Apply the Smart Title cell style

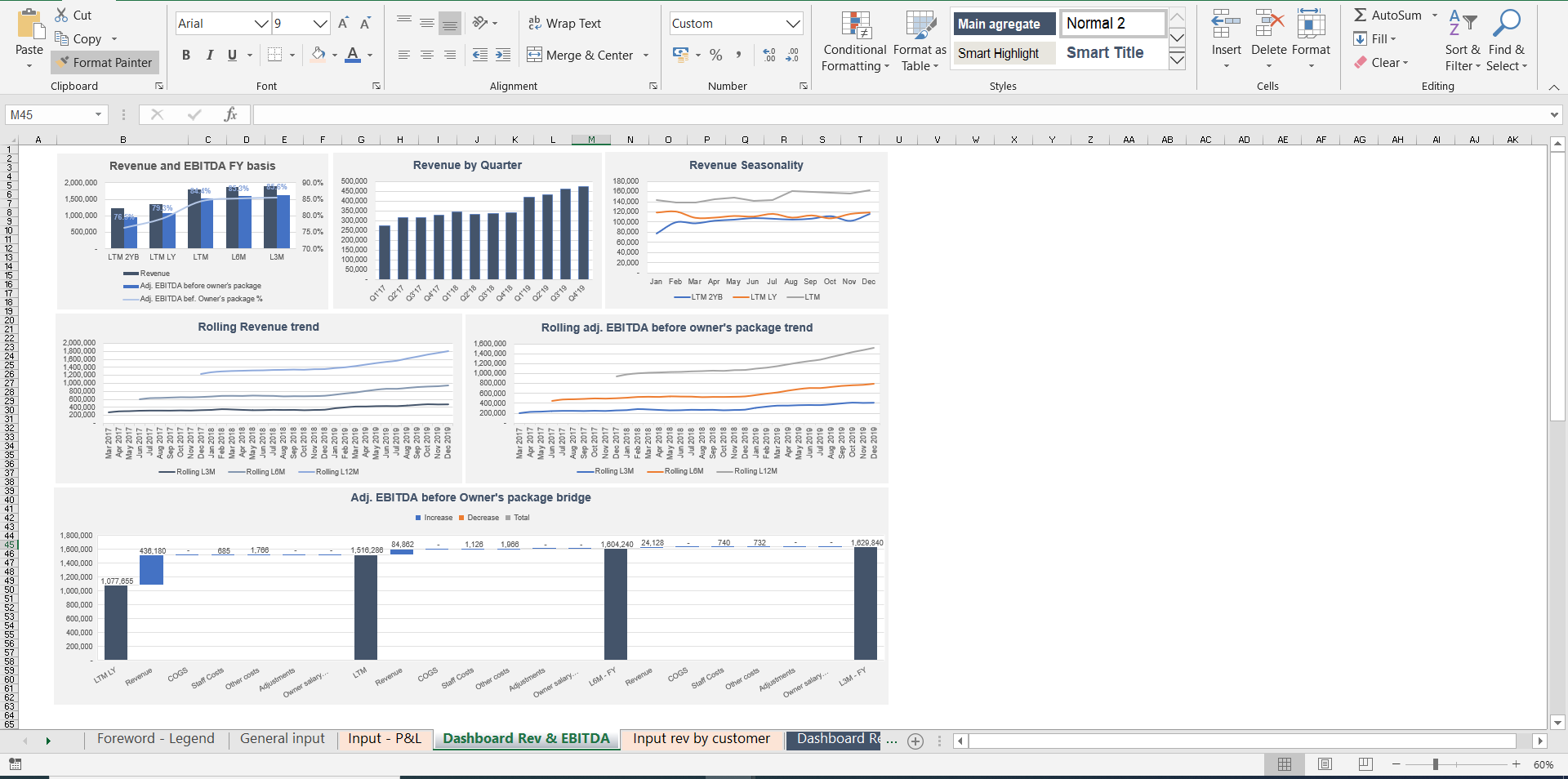tap(1113, 53)
